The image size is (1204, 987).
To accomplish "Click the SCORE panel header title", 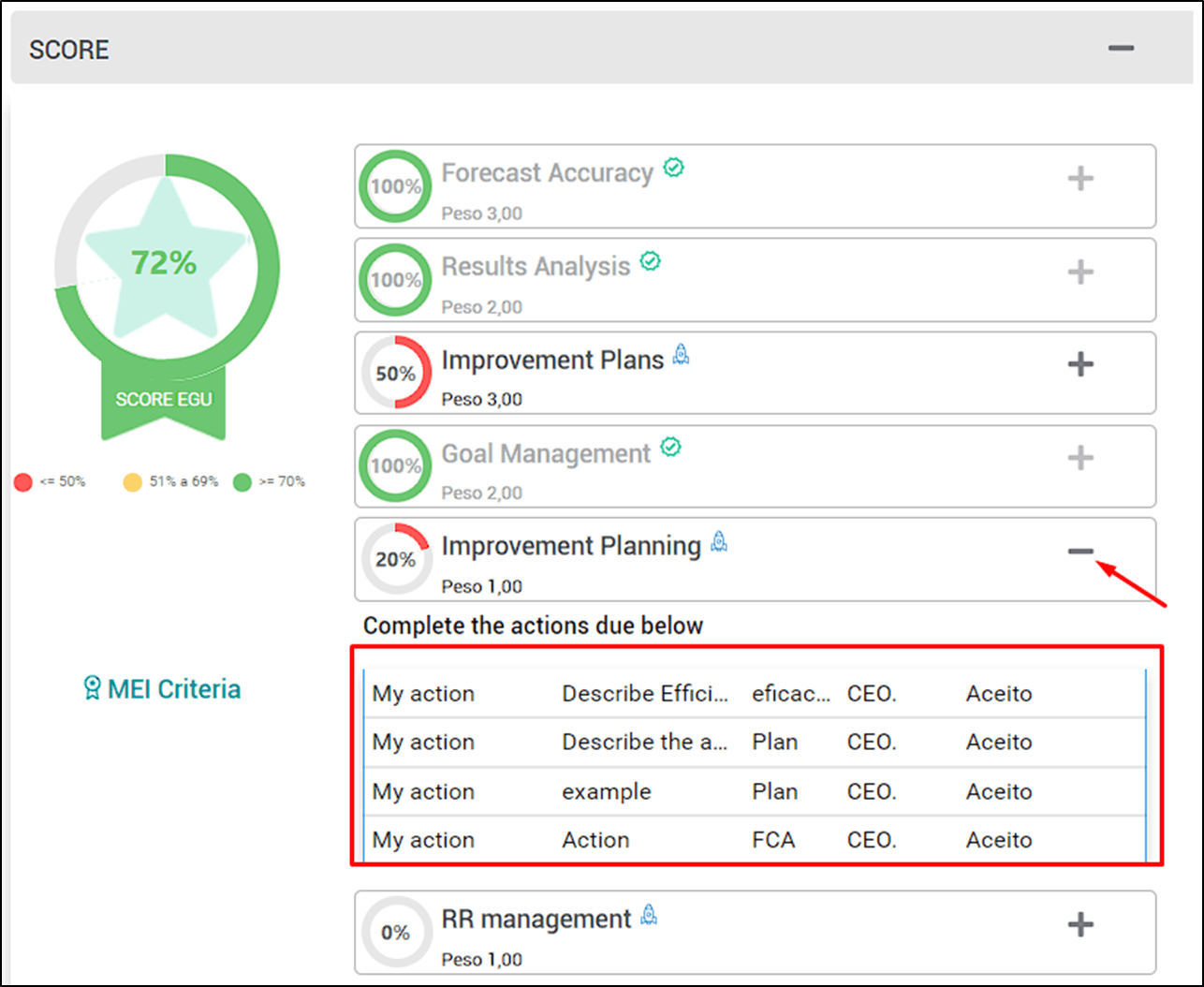I will click(69, 50).
